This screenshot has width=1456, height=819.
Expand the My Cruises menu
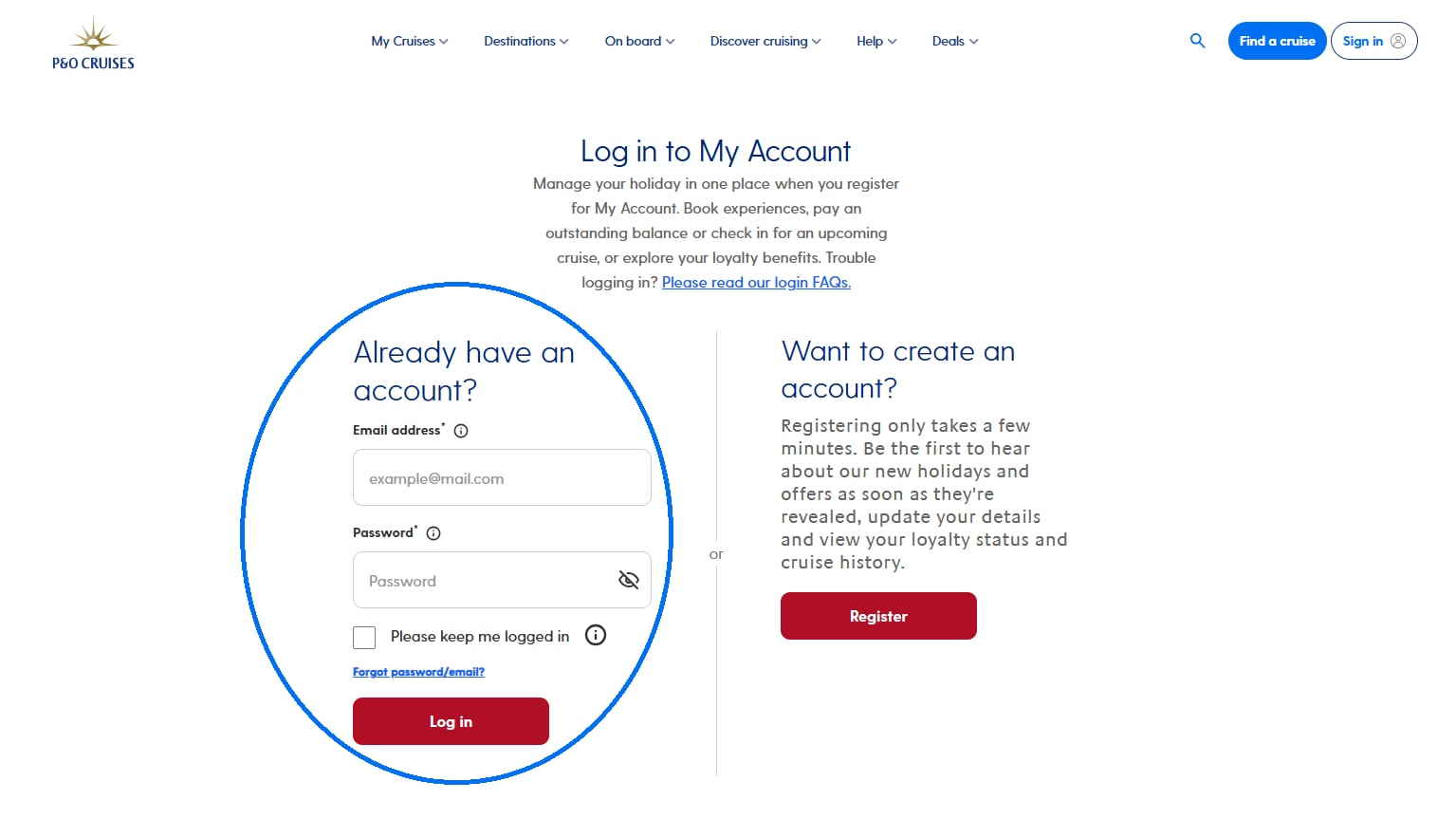click(x=410, y=41)
